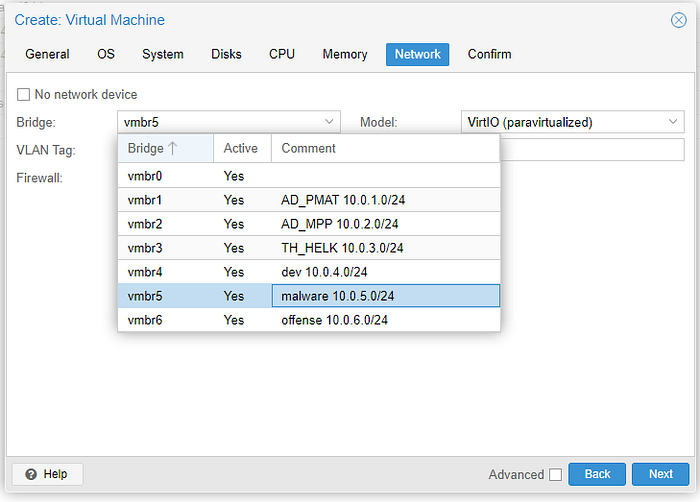This screenshot has height=502, width=700.
Task: Enable the No network device checkbox
Action: (23, 95)
